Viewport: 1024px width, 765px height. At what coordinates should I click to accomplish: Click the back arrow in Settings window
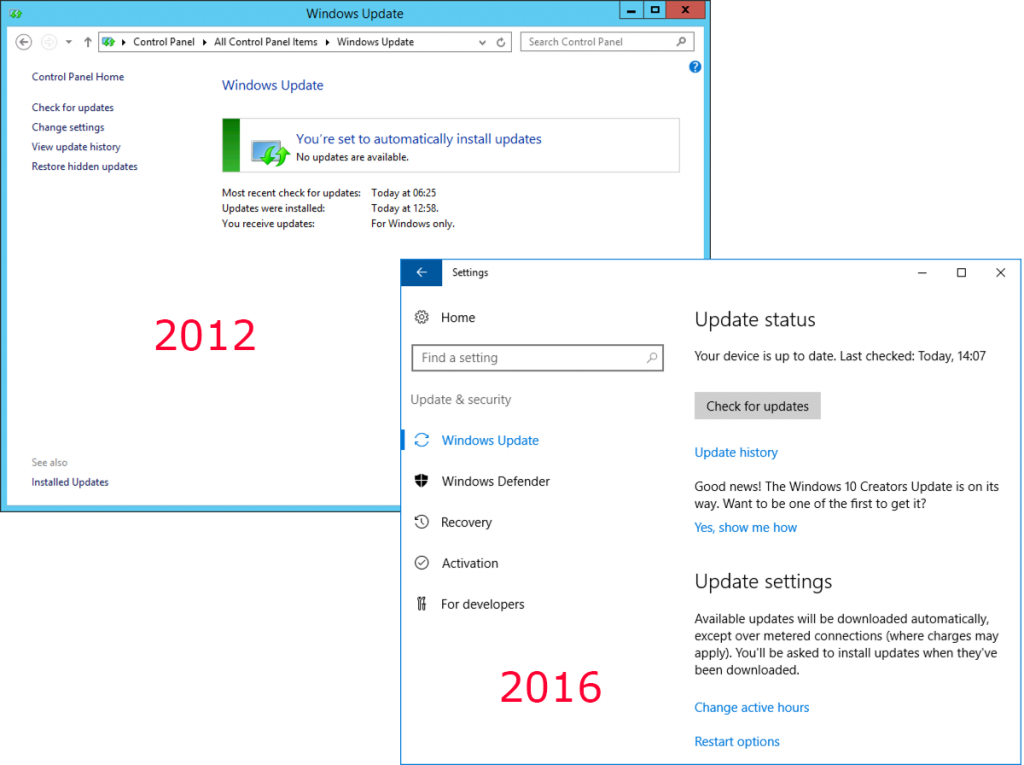point(420,272)
